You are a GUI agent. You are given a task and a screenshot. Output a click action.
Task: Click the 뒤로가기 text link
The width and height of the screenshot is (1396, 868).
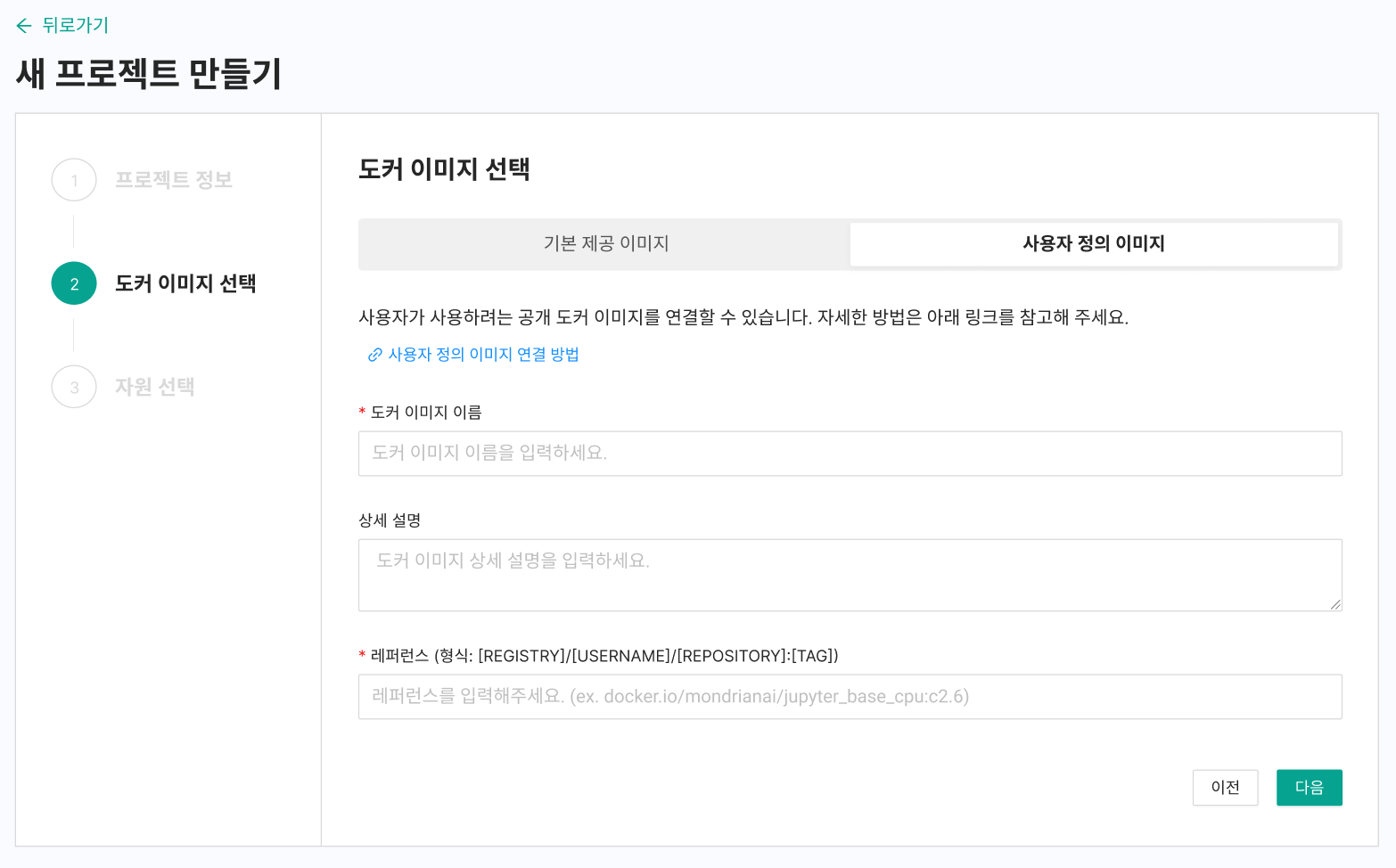[x=75, y=26]
